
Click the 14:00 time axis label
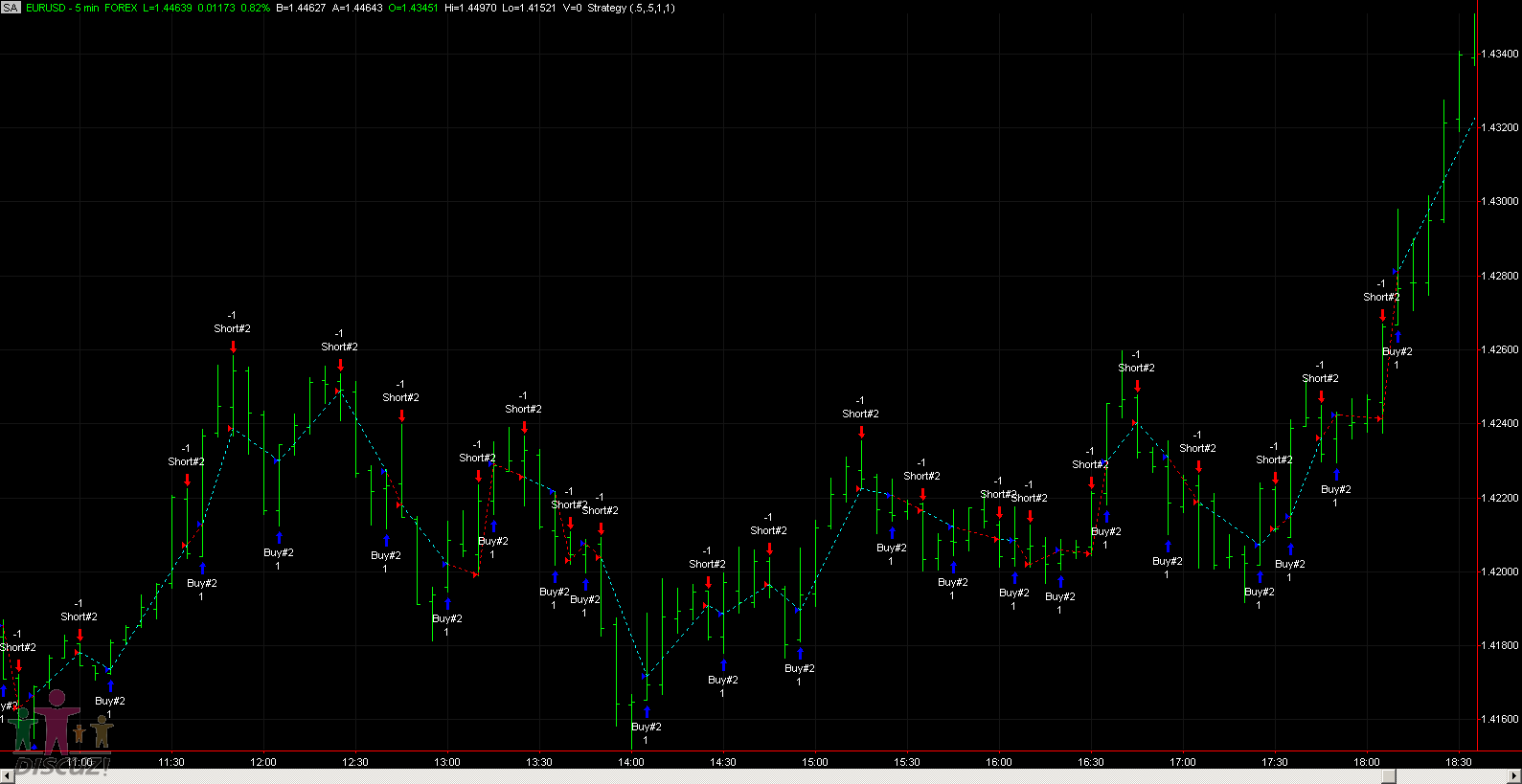(631, 762)
